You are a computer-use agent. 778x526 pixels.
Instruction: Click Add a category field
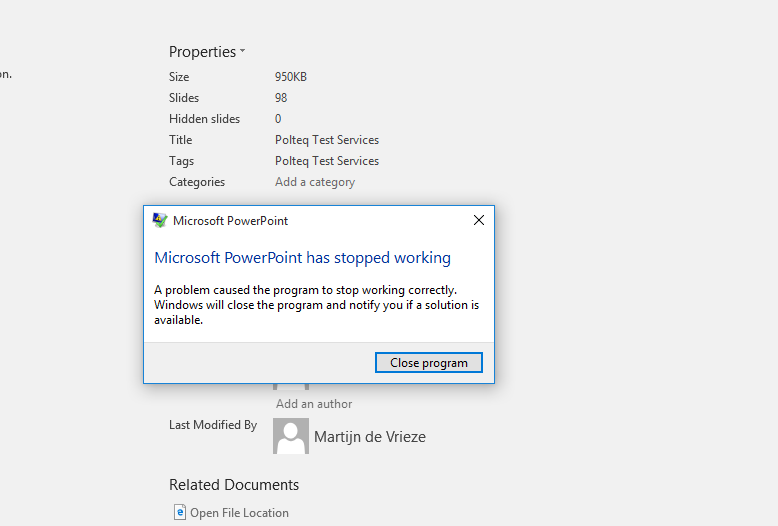315,182
